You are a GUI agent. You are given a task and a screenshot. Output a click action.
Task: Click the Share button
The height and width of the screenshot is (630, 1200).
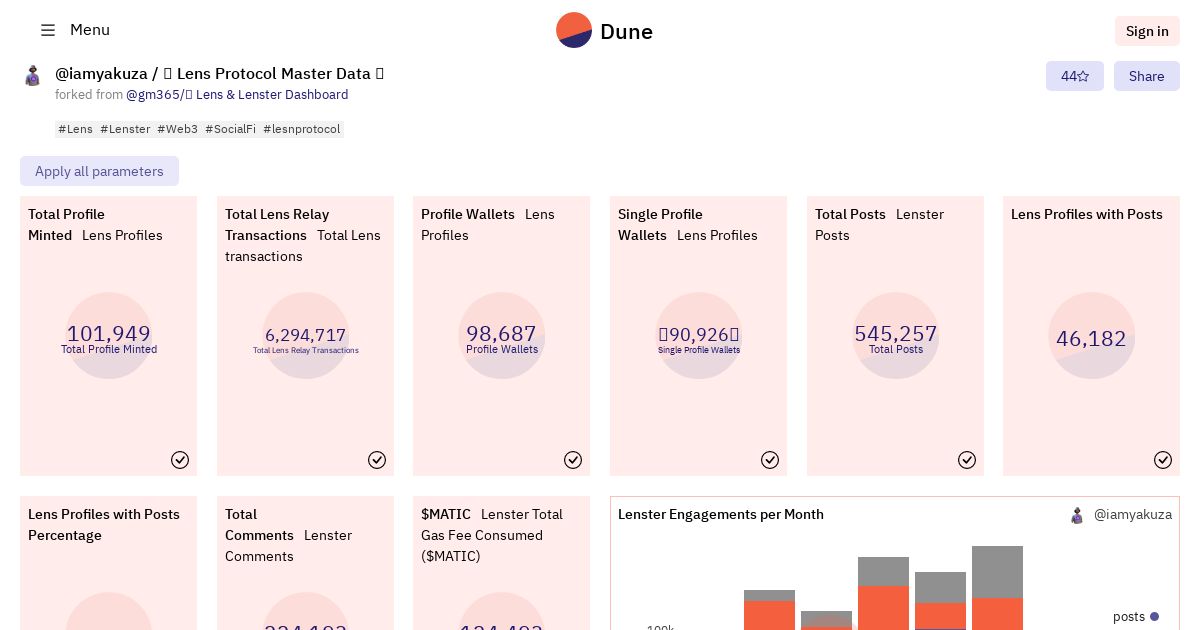coord(1147,76)
